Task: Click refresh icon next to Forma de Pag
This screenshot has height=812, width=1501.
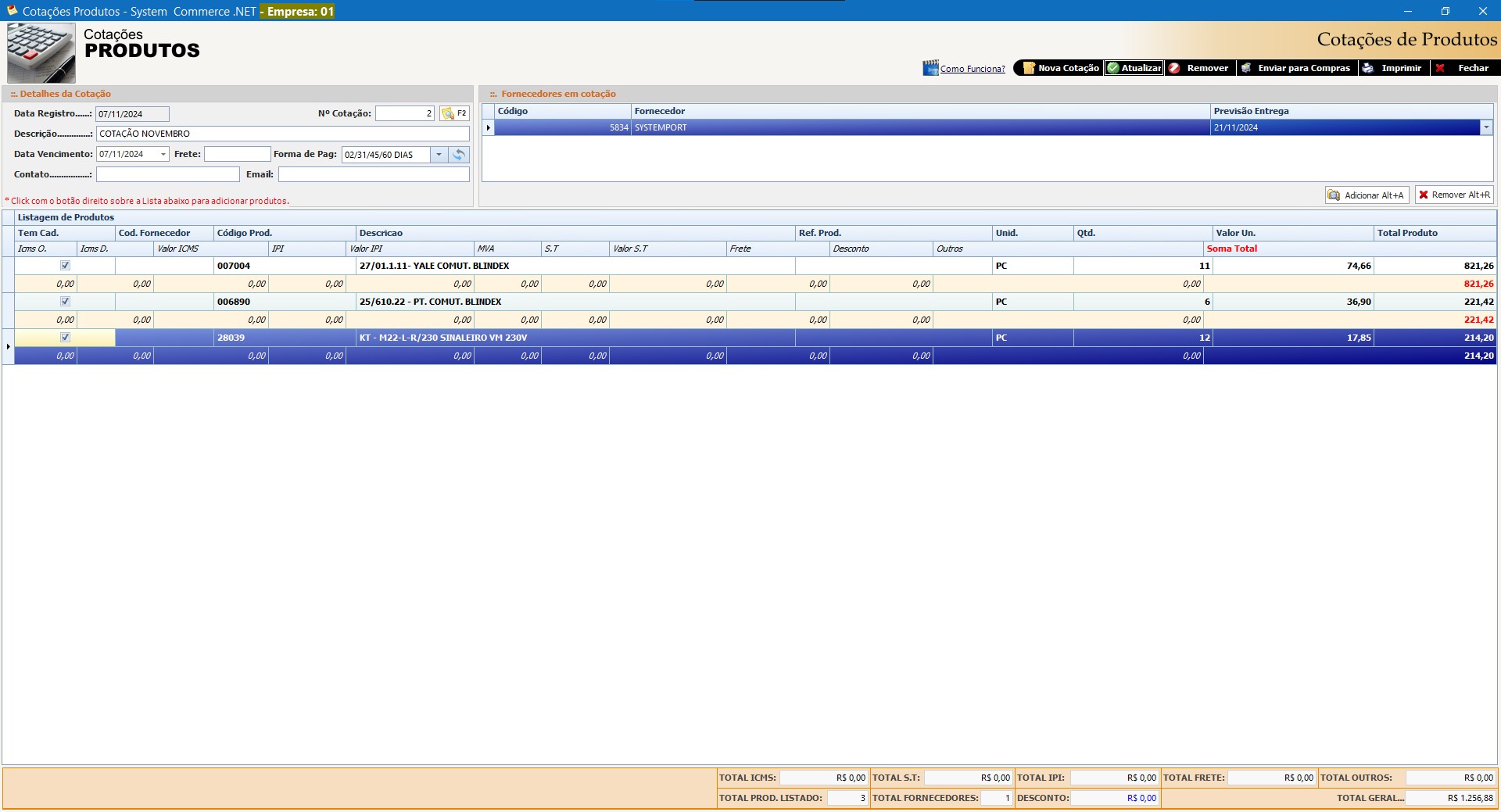Action: (460, 155)
